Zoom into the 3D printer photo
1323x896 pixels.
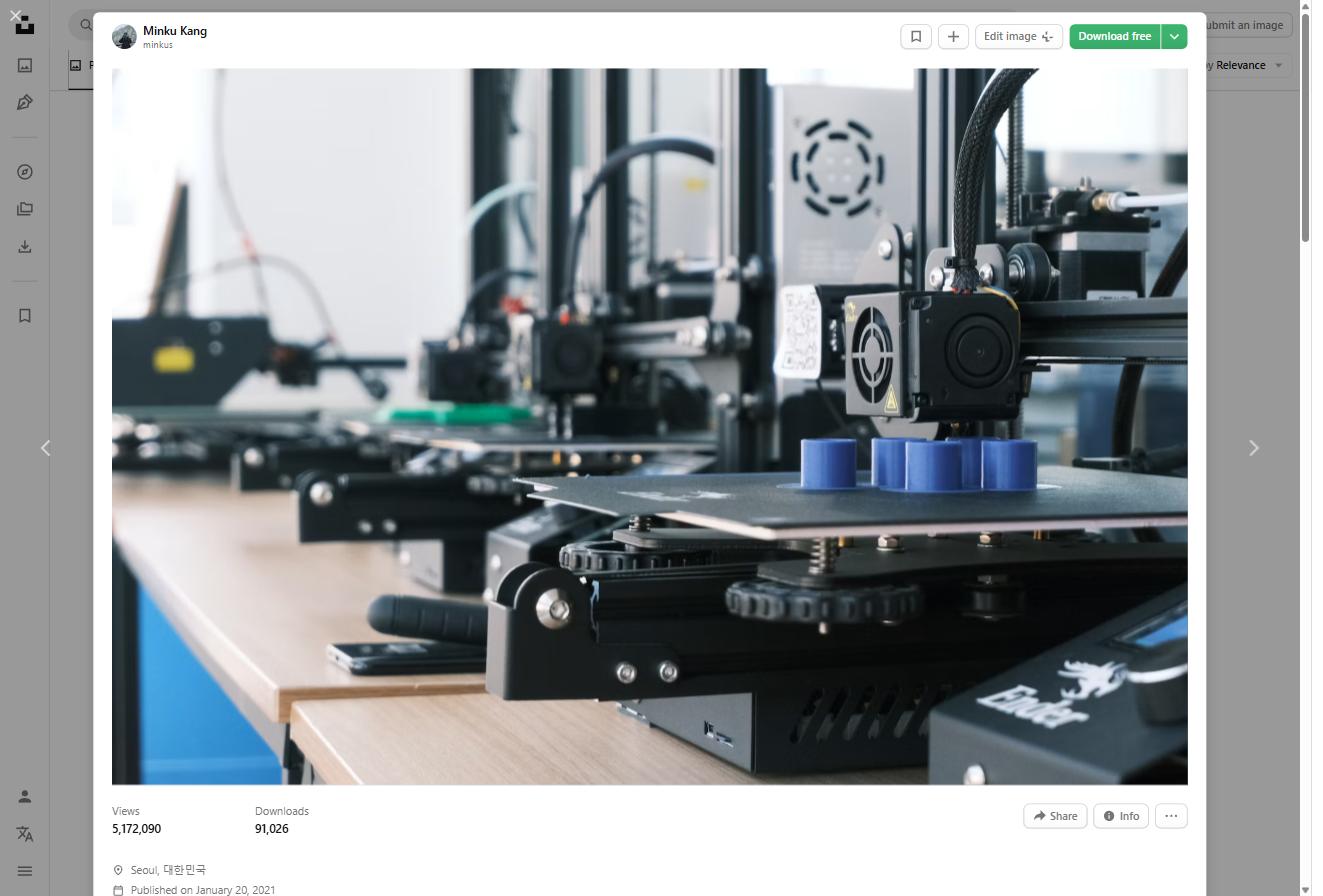click(x=650, y=427)
